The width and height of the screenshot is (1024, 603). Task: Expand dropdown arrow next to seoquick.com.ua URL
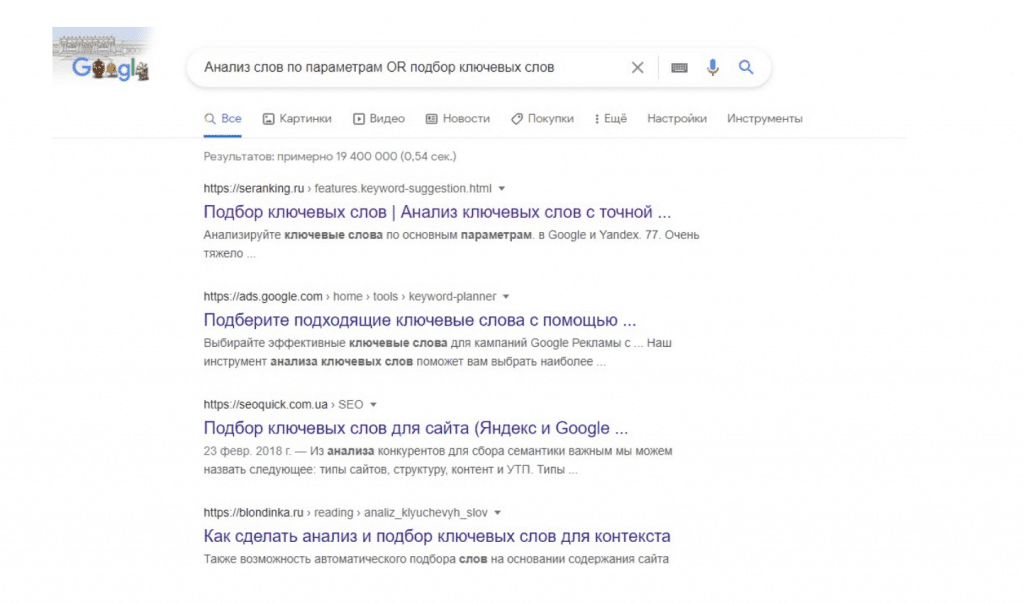[x=373, y=405]
